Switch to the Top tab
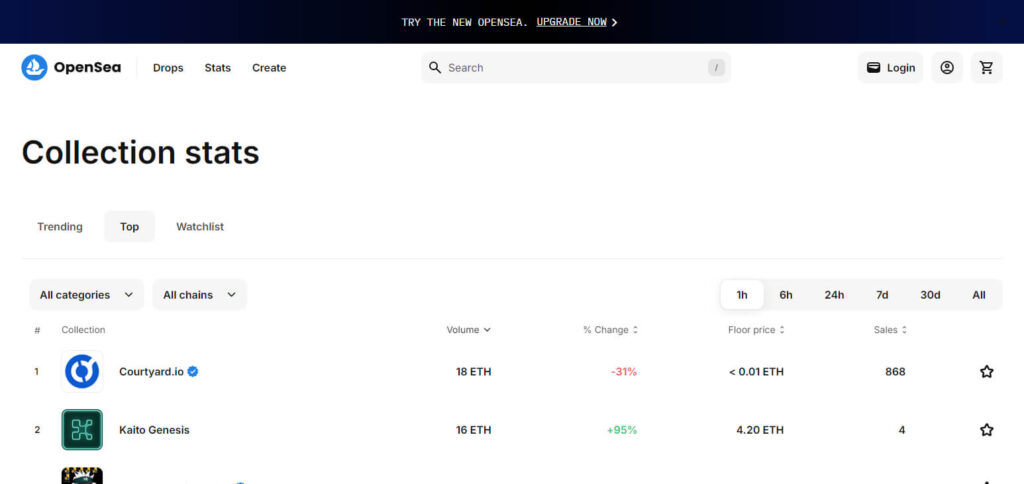 (x=129, y=227)
